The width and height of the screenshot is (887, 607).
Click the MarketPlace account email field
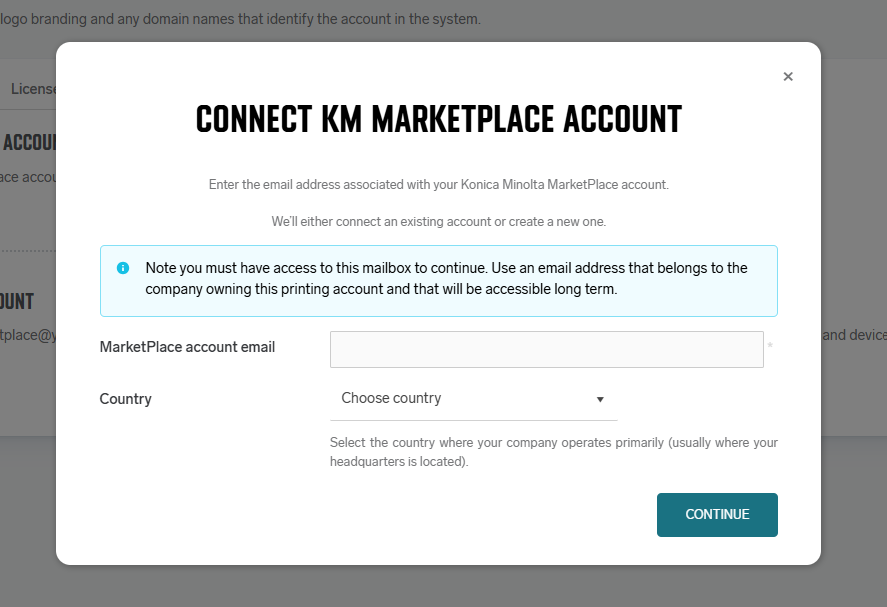pyautogui.click(x=546, y=350)
